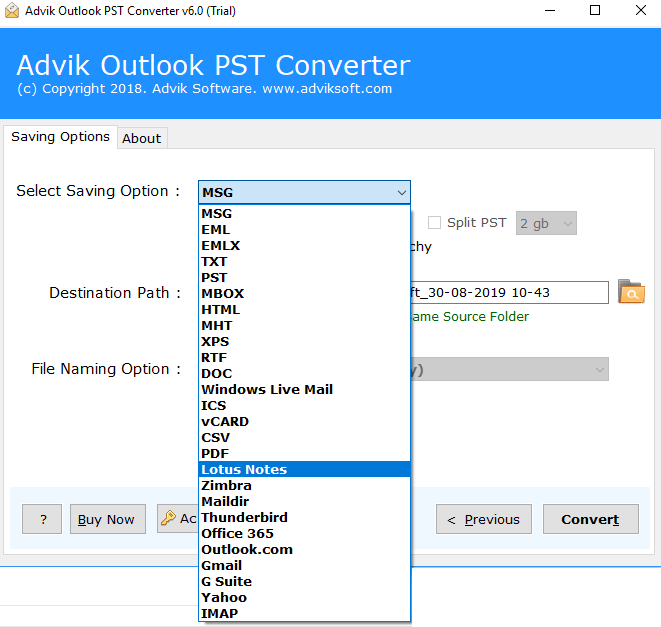Select Office 365 option
661x627 pixels.
[x=304, y=533]
